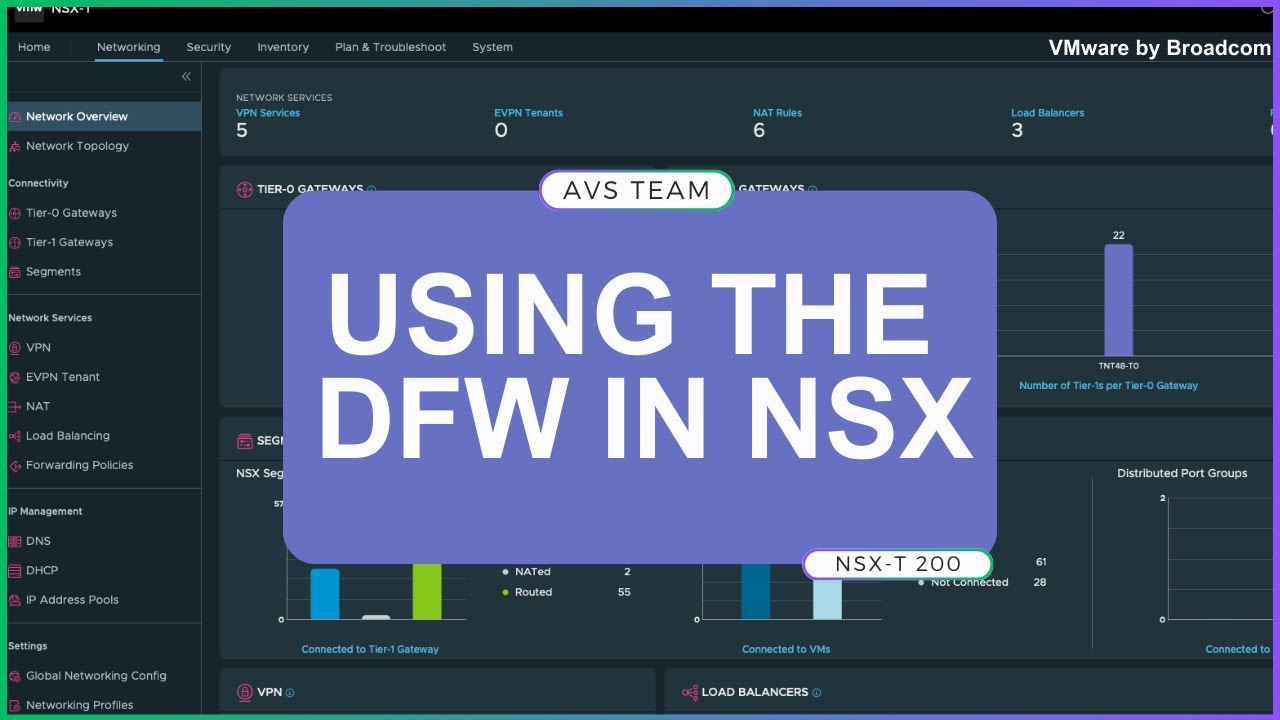Click the 'Connectivity' sidebar section heading
Image resolution: width=1280 pixels, height=720 pixels.
click(38, 183)
